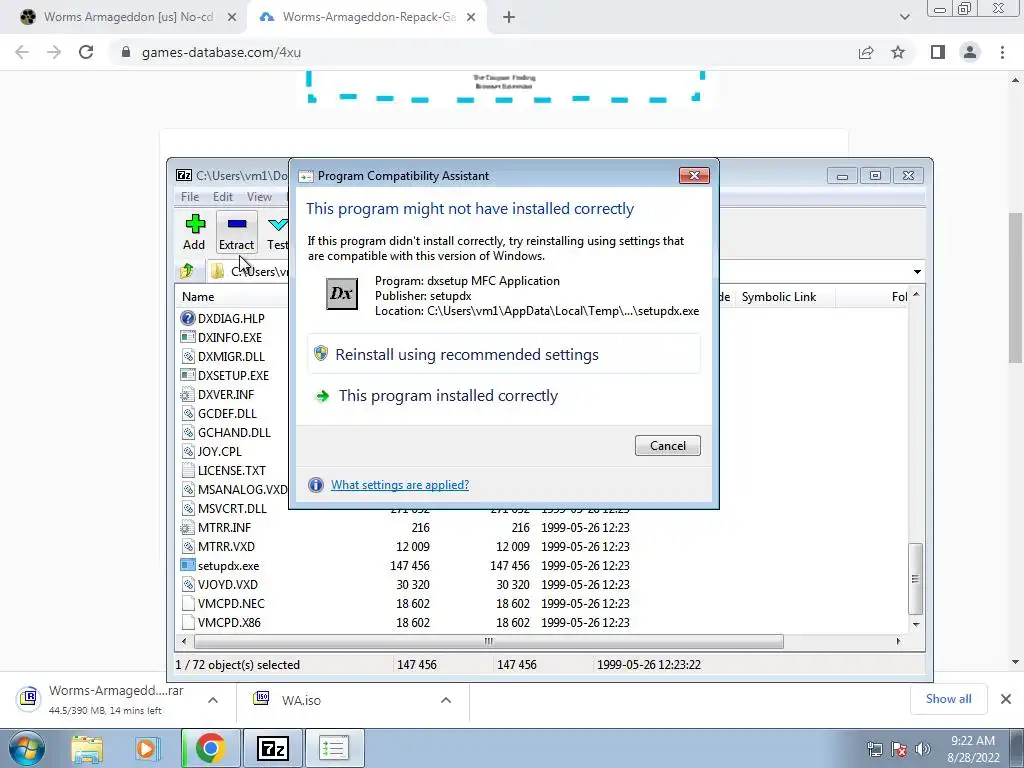Viewport: 1024px width, 768px height.
Task: Select JOY.CPL in the file list
Action: [x=219, y=451]
